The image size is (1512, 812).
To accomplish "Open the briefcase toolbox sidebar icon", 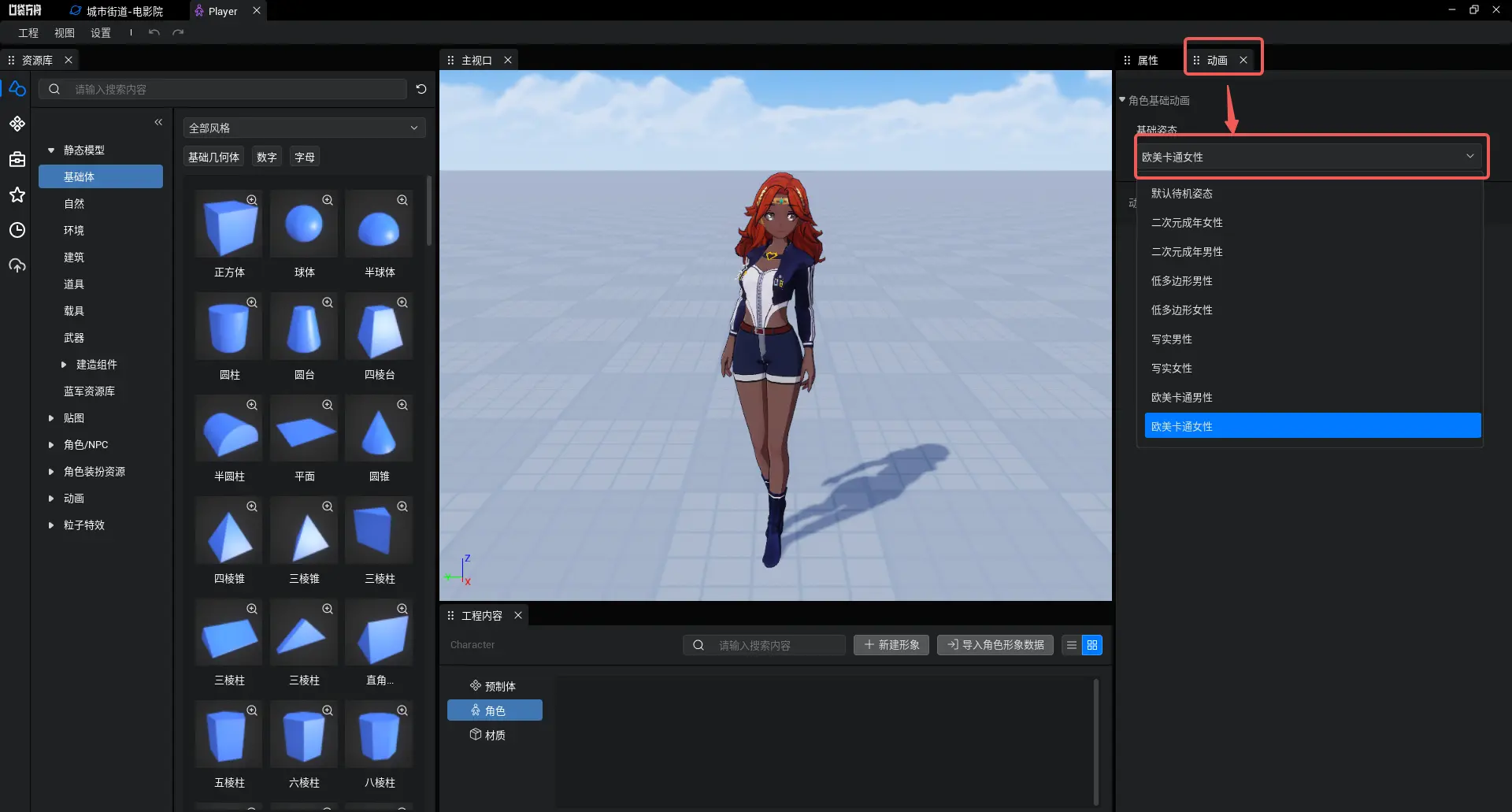I will coord(17,159).
